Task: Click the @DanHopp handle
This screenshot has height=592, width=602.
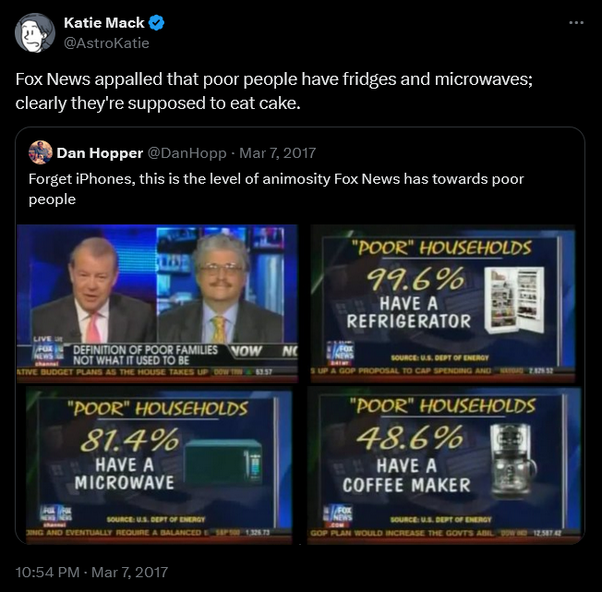Action: tap(187, 153)
